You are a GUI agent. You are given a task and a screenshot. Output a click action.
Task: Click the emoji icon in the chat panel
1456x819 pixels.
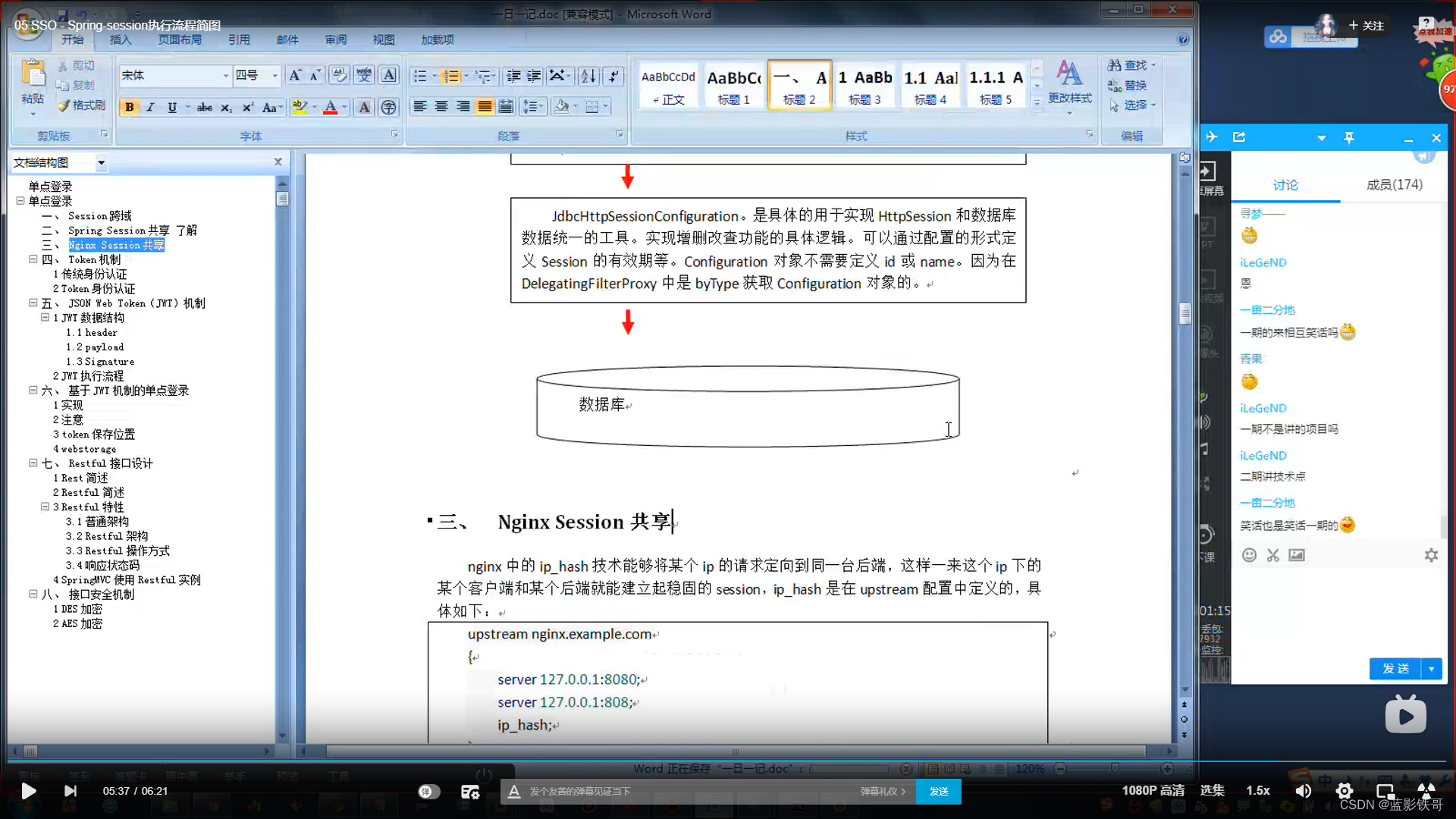coord(1249,555)
